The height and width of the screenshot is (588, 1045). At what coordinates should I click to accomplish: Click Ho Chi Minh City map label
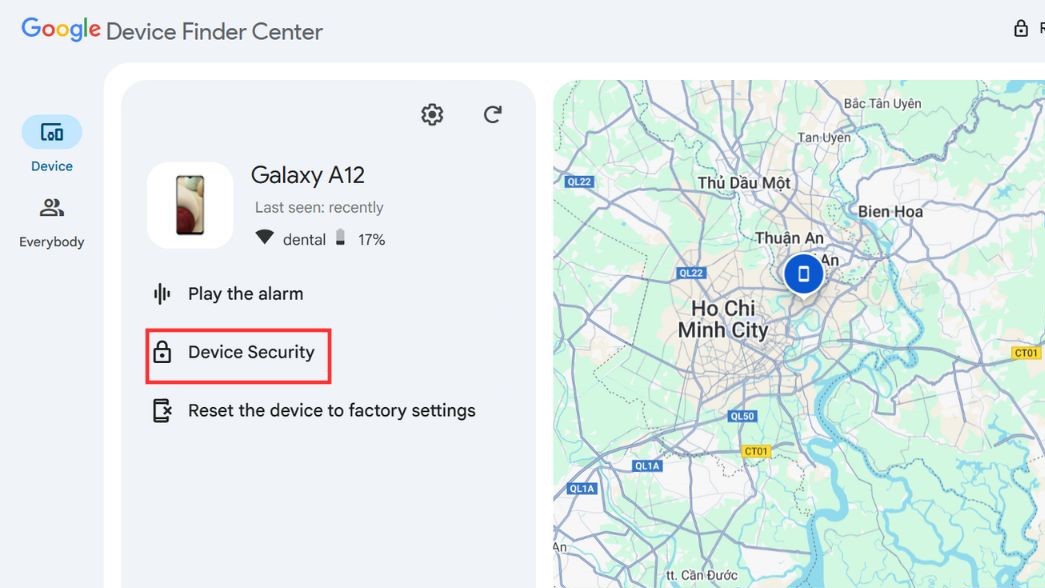point(723,319)
